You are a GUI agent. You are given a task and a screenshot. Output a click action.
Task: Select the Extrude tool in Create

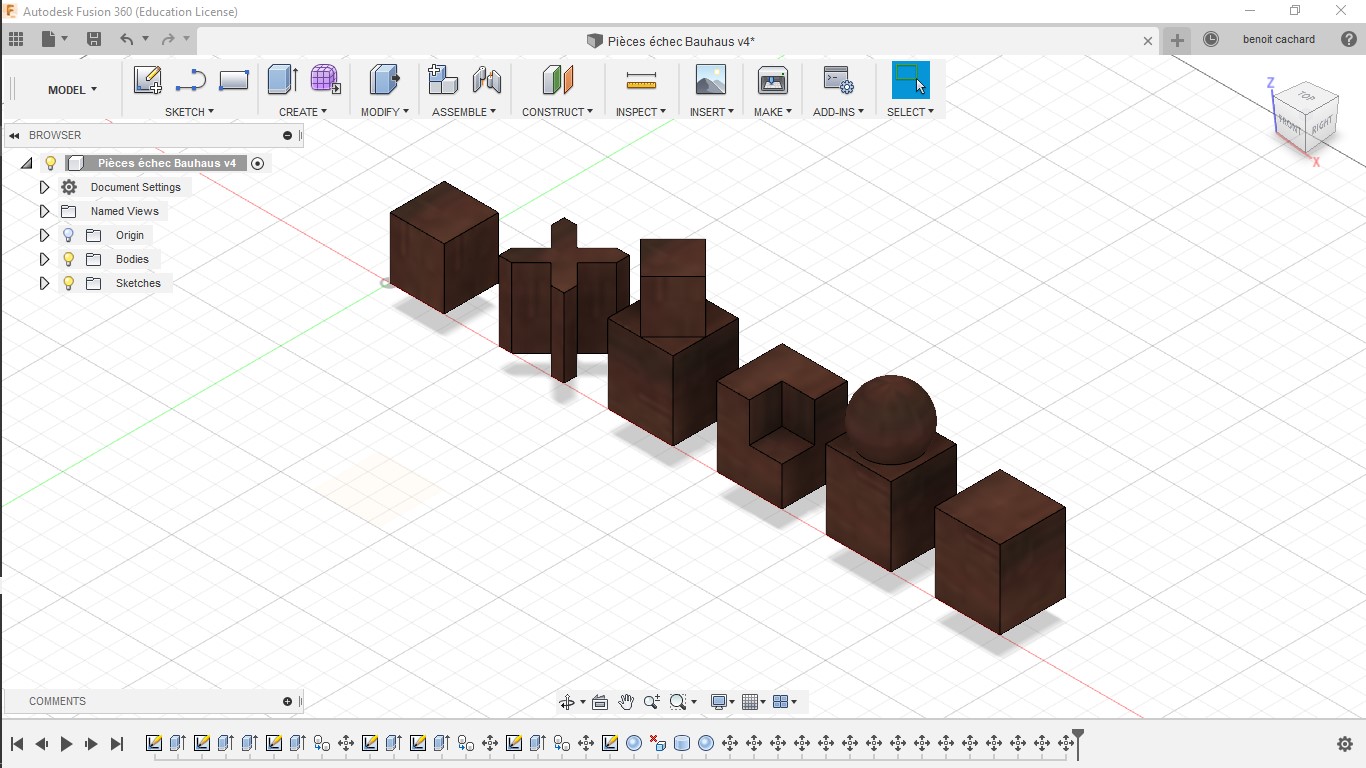[x=282, y=80]
